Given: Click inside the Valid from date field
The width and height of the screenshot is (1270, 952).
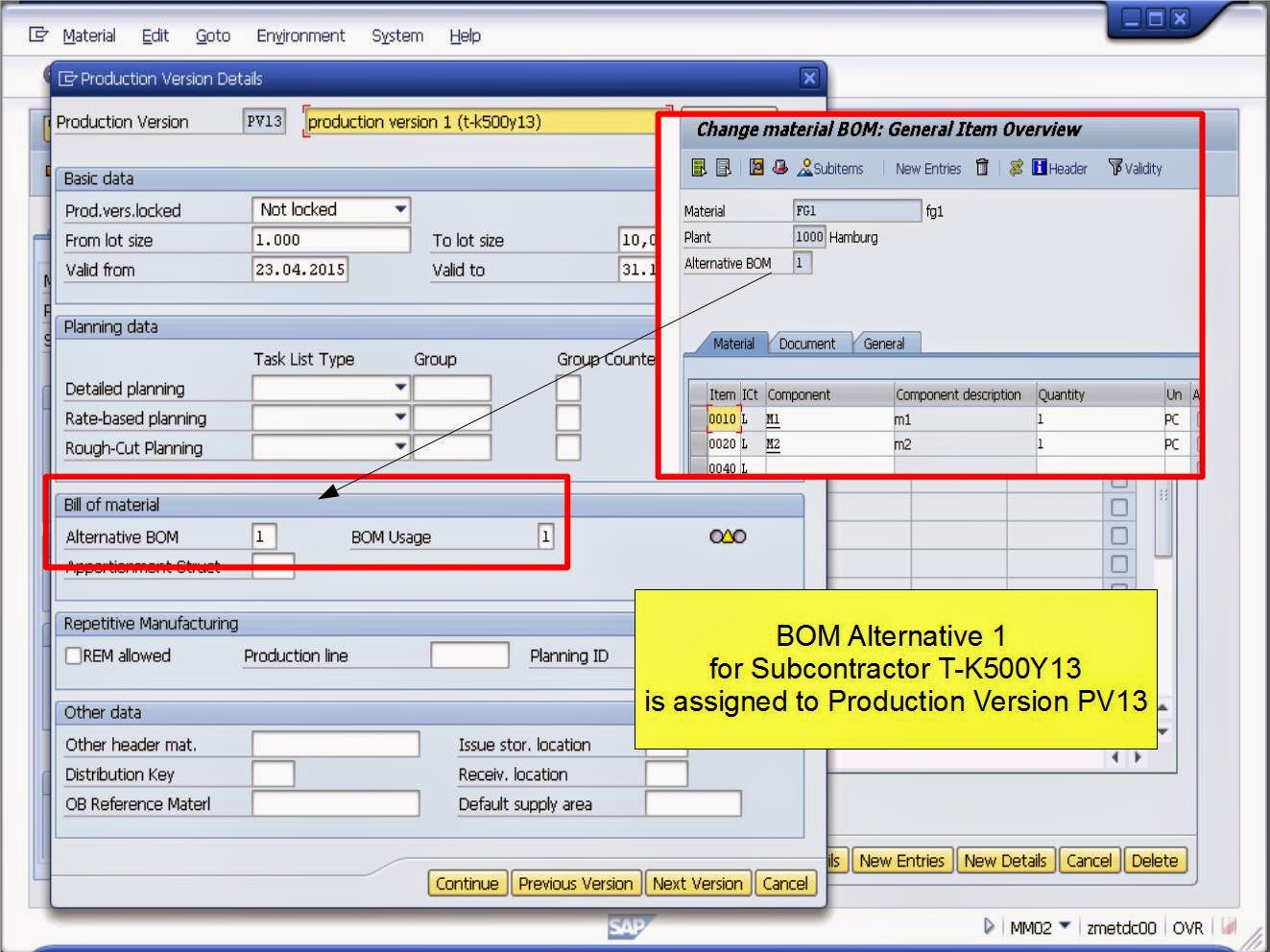Looking at the screenshot, I should click(x=300, y=270).
